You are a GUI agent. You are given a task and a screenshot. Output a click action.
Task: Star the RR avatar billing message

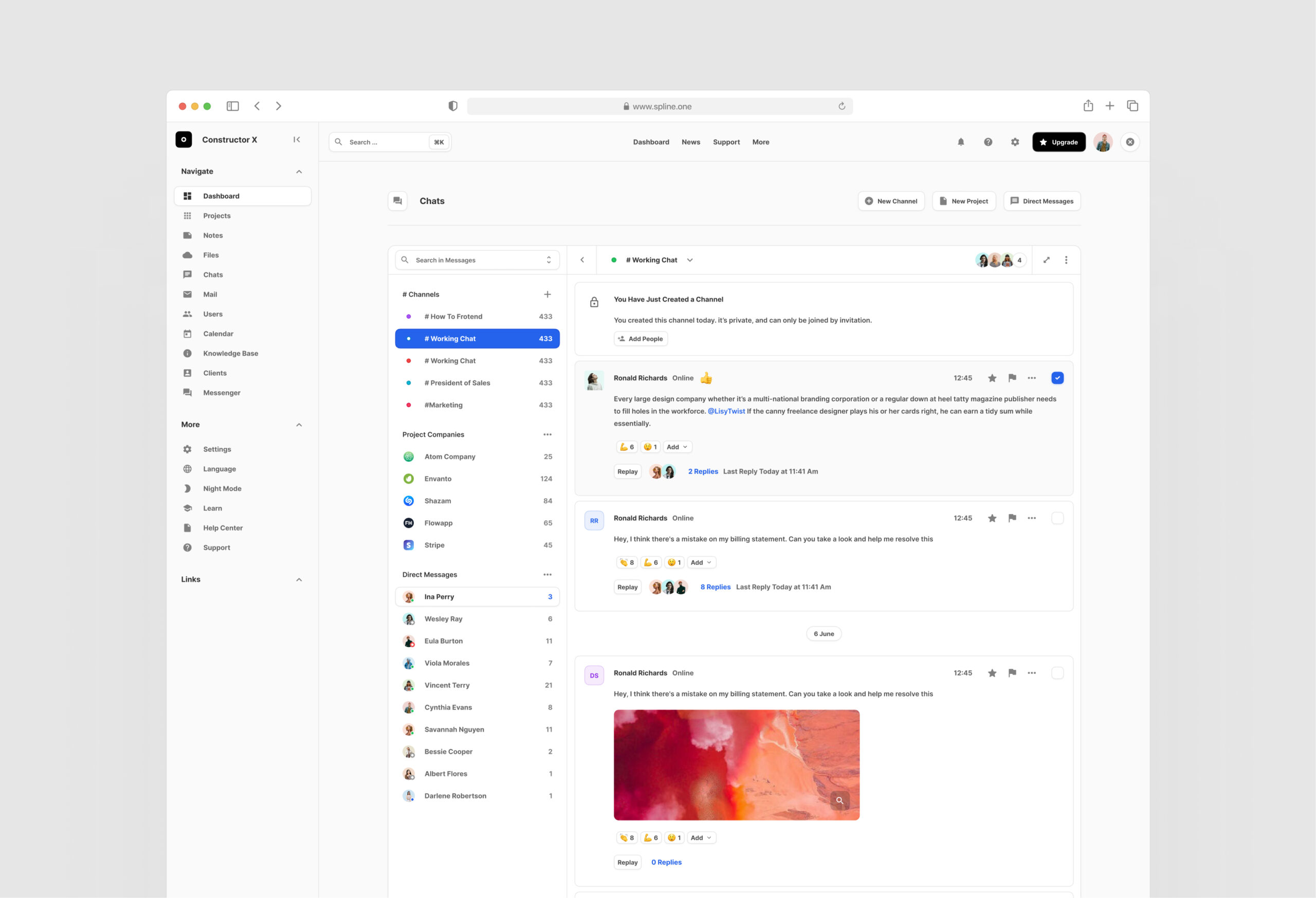992,518
